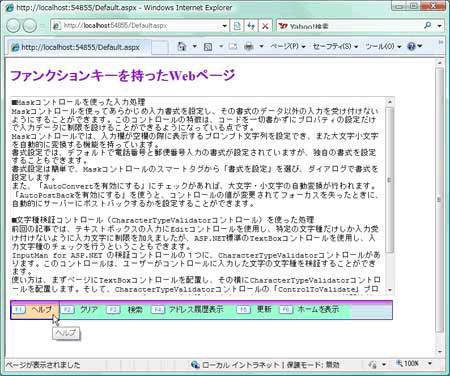
Task: Click the F3 key icon
Action: (x=113, y=310)
